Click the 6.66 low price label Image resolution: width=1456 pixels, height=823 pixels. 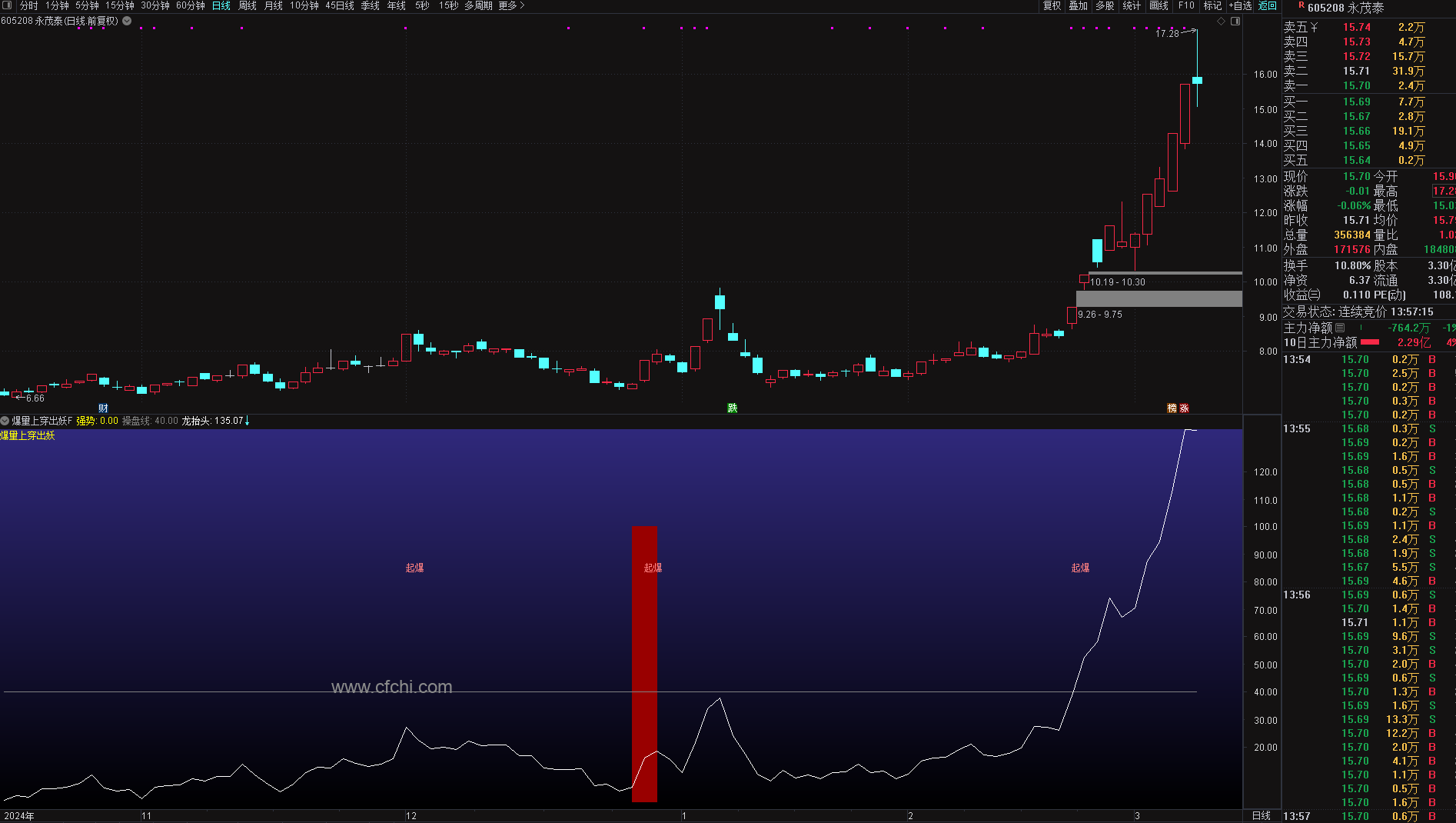[35, 398]
